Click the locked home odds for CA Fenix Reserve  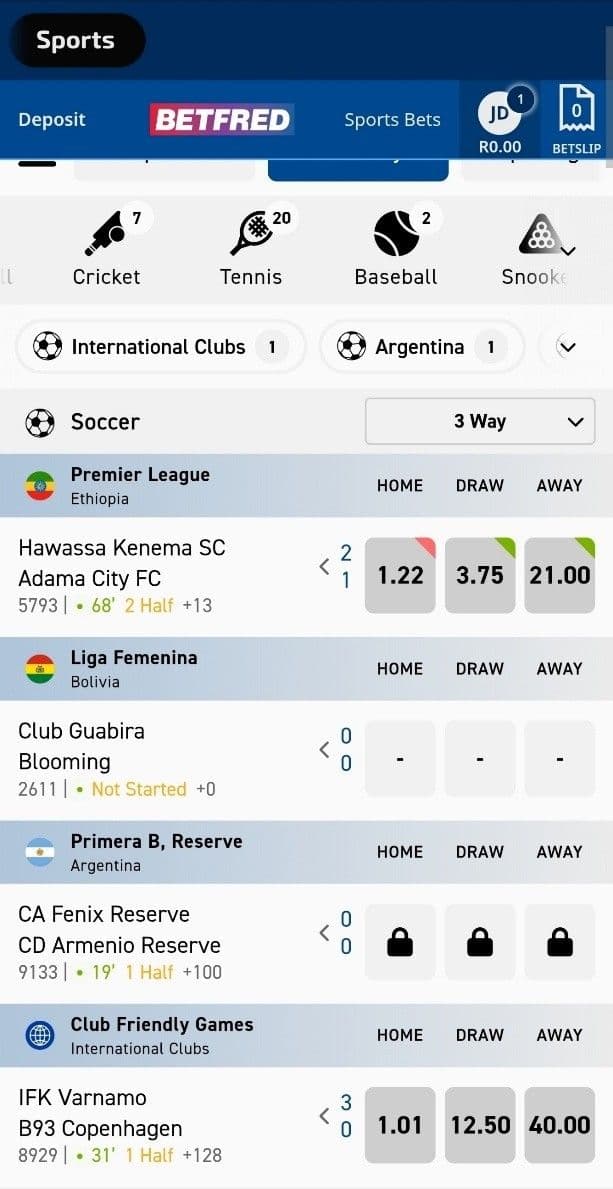tap(400, 941)
